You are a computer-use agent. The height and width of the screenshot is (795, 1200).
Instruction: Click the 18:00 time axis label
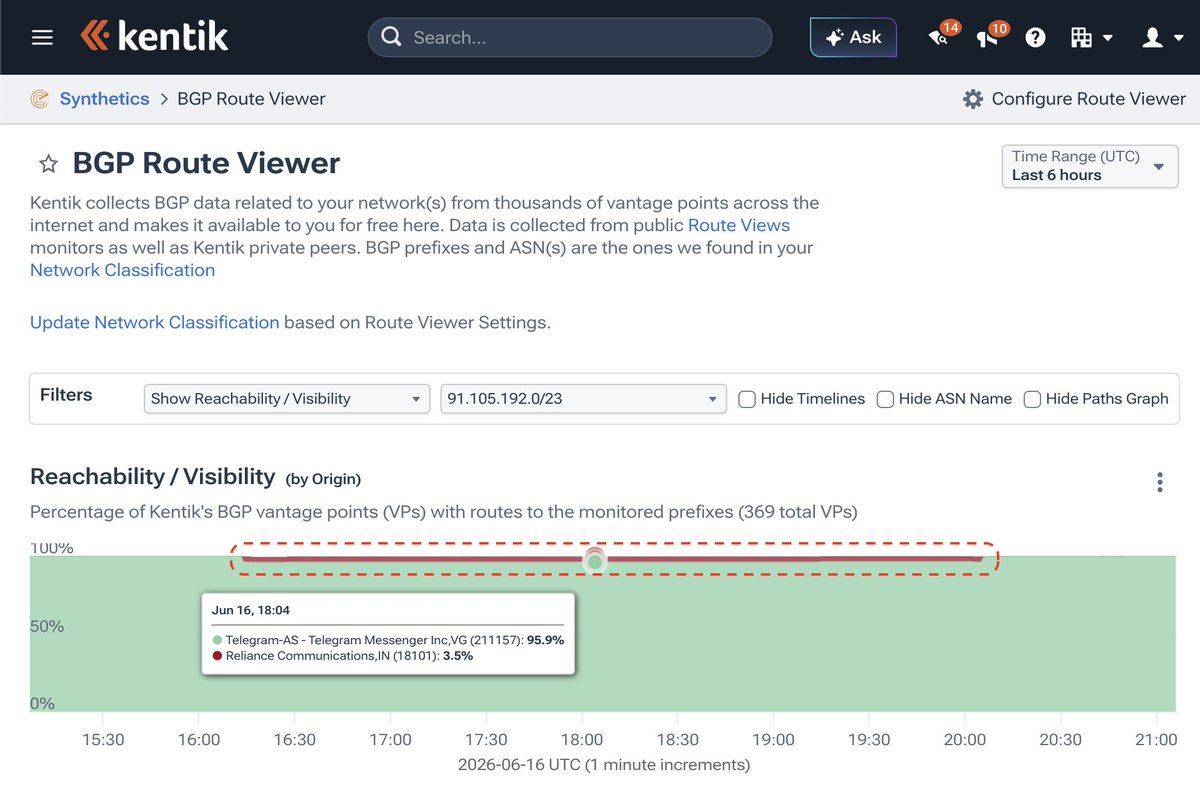pyautogui.click(x=582, y=740)
